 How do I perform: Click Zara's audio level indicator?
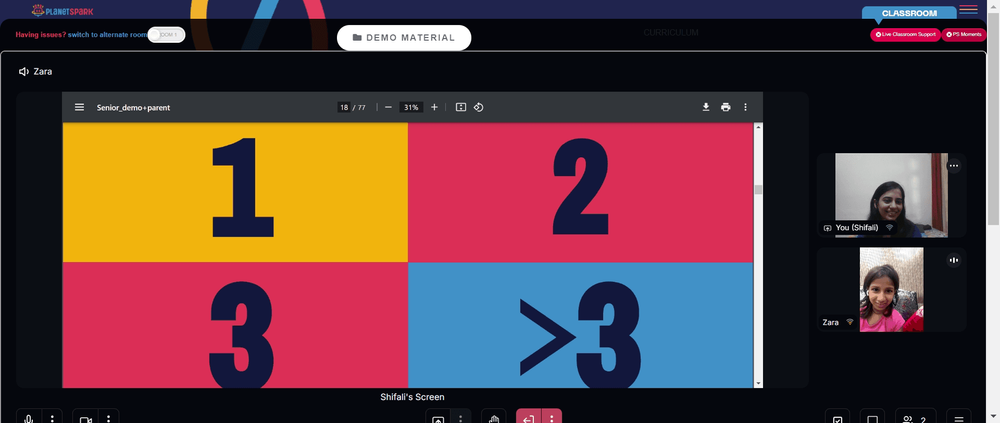pyautogui.click(x=953, y=260)
